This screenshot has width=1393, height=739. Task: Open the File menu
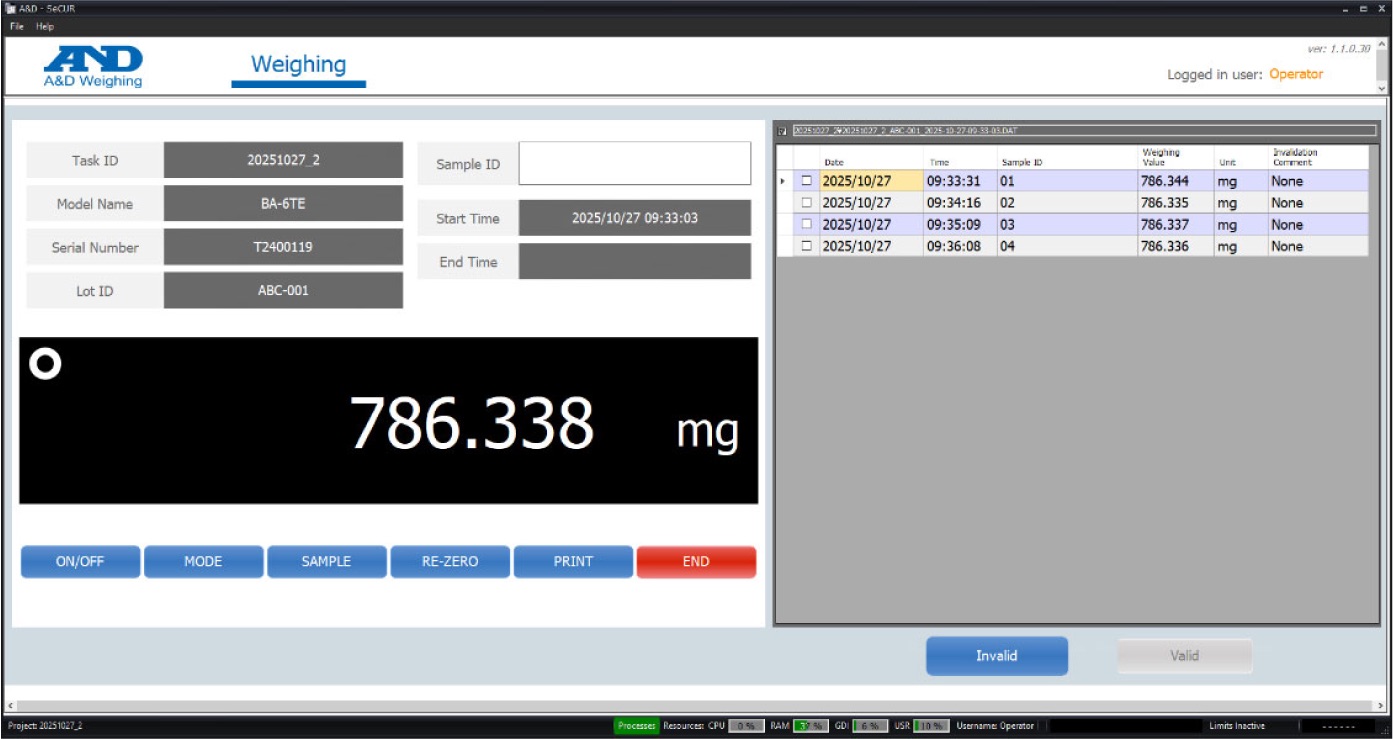click(x=16, y=26)
